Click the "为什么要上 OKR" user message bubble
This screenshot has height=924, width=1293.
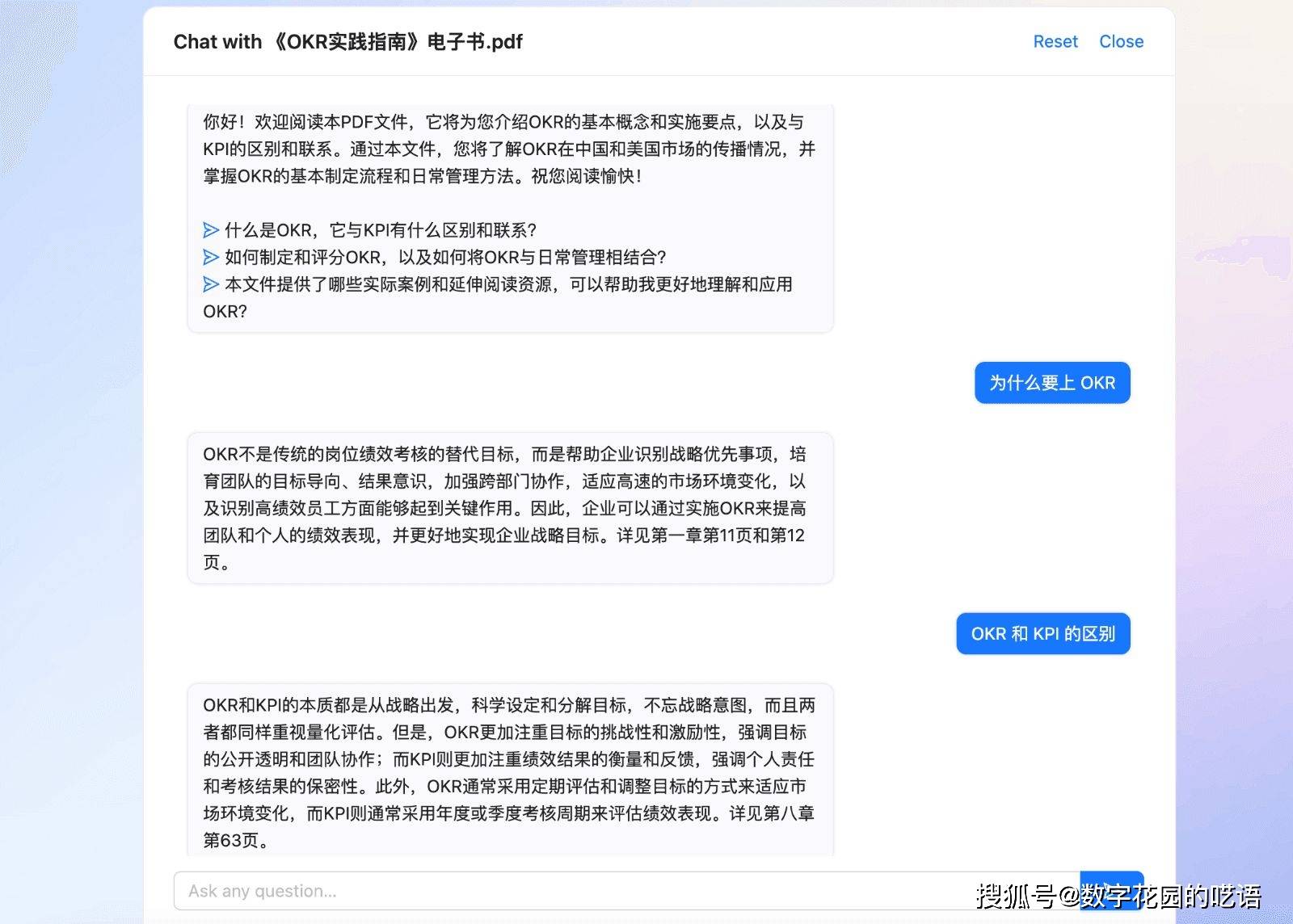pos(1051,383)
